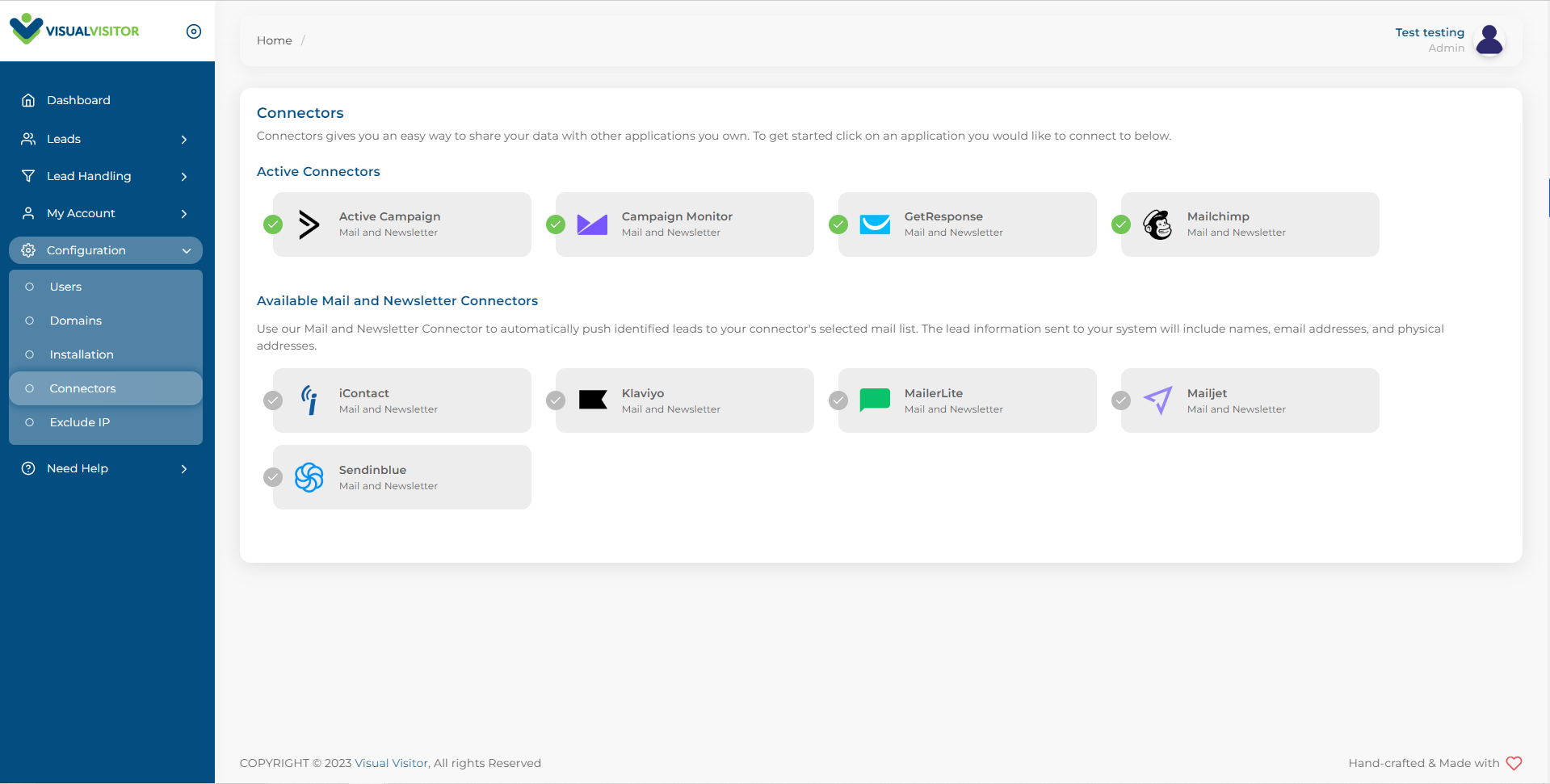Click the Klaviyo flag logo
Image resolution: width=1550 pixels, height=784 pixels.
pos(593,400)
